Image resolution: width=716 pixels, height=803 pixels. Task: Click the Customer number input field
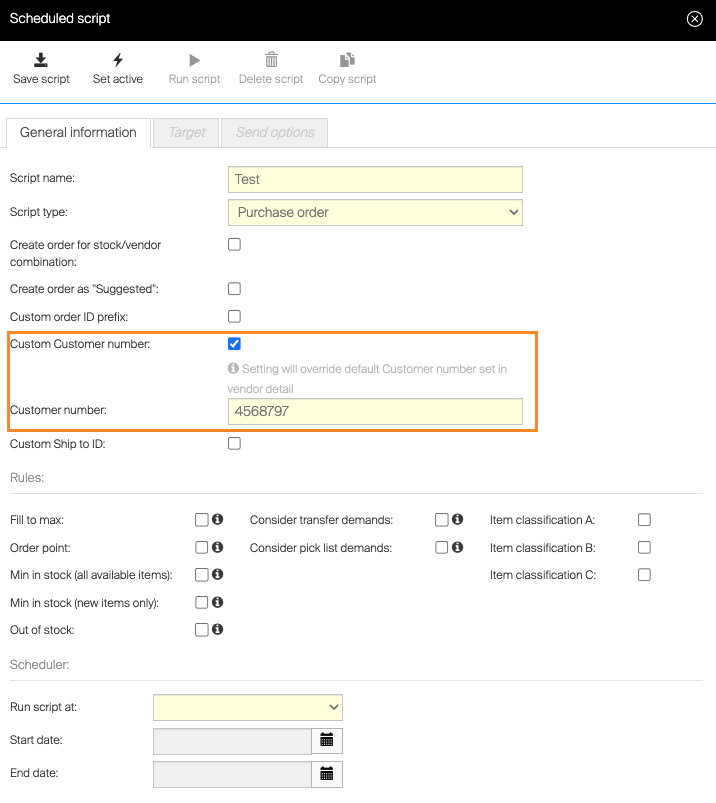pos(375,411)
